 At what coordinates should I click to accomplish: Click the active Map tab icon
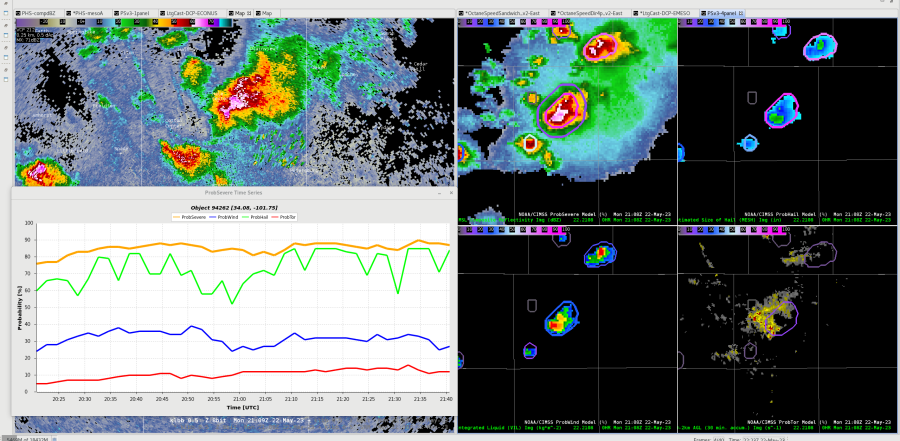(233, 13)
